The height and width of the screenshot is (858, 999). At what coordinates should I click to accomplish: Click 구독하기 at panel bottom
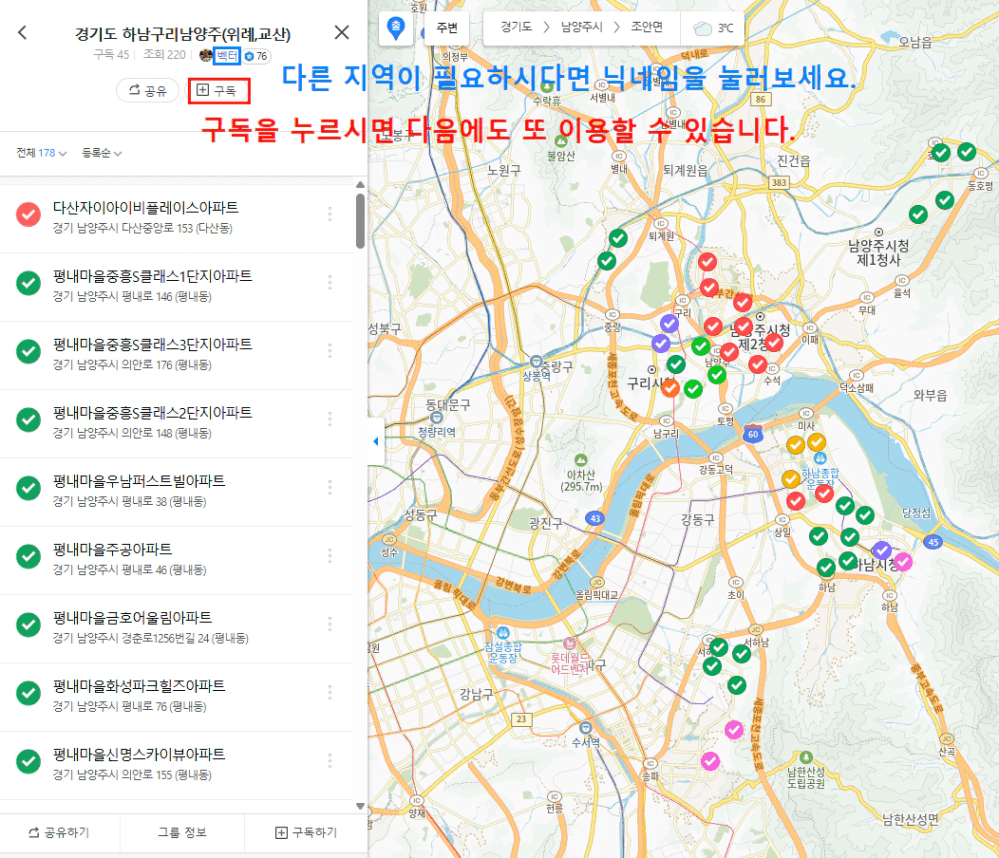tap(306, 833)
